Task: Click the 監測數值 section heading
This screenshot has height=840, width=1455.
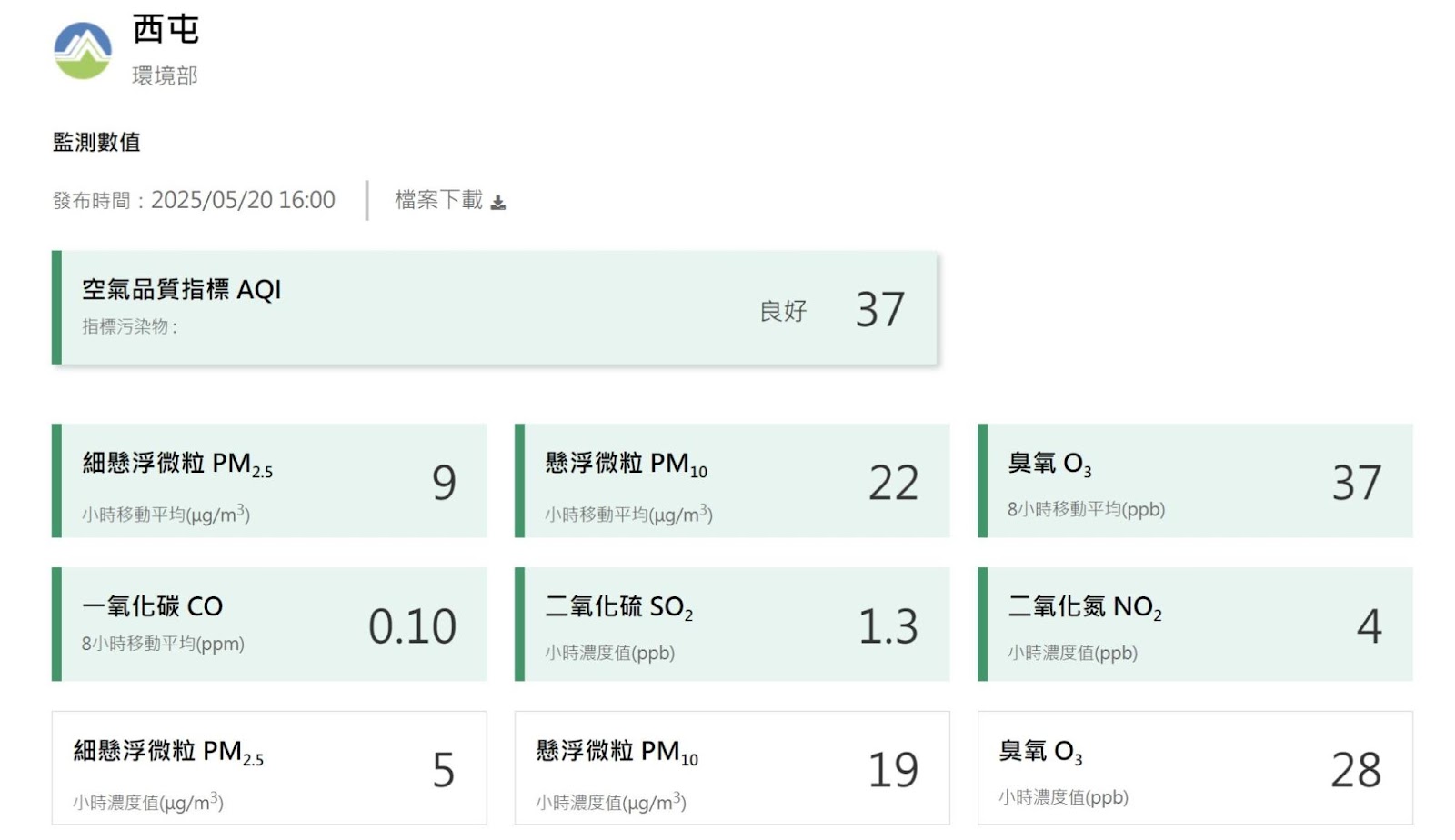Action: 96,142
